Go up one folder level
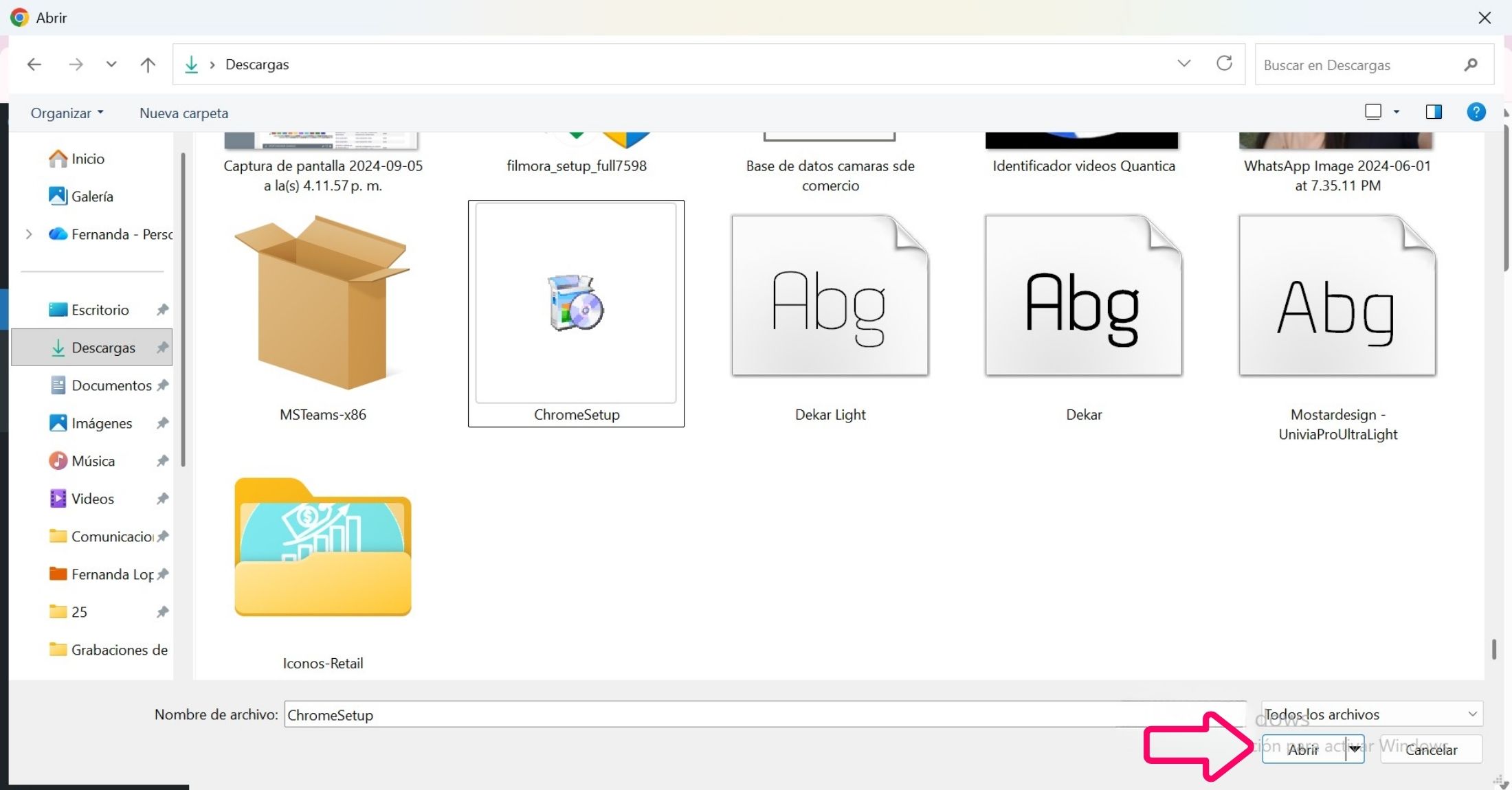Image resolution: width=1512 pixels, height=790 pixels. 148,65
